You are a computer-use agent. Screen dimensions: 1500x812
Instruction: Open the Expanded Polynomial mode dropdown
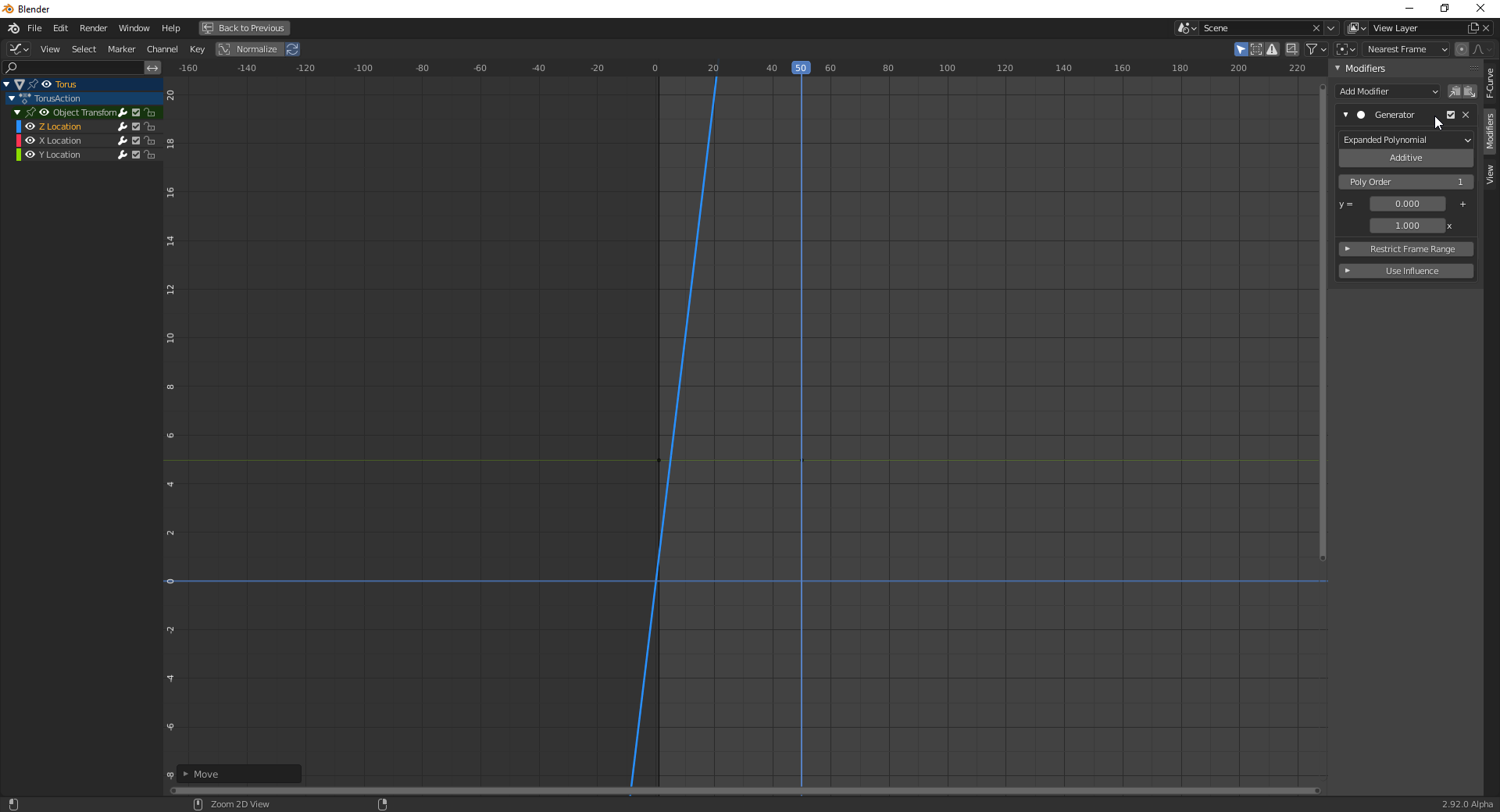[1405, 140]
